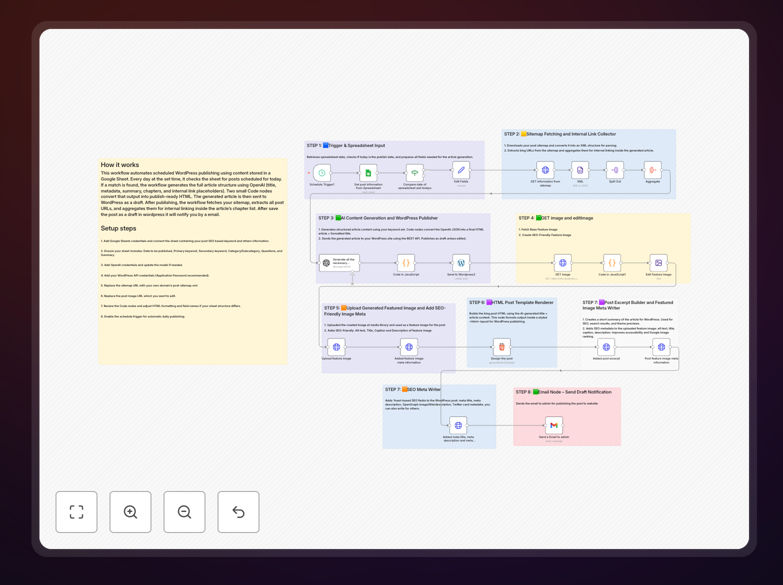Select the XML node
The image size is (783, 585).
580,170
